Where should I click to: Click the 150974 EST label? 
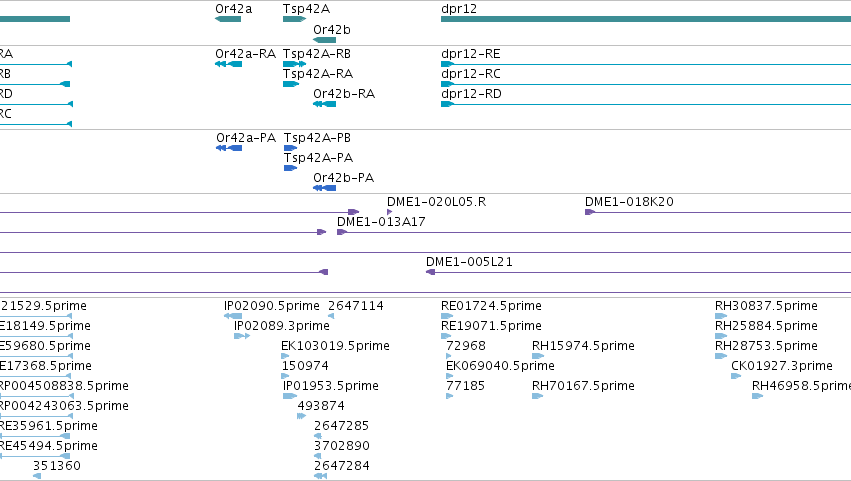[x=305, y=366]
